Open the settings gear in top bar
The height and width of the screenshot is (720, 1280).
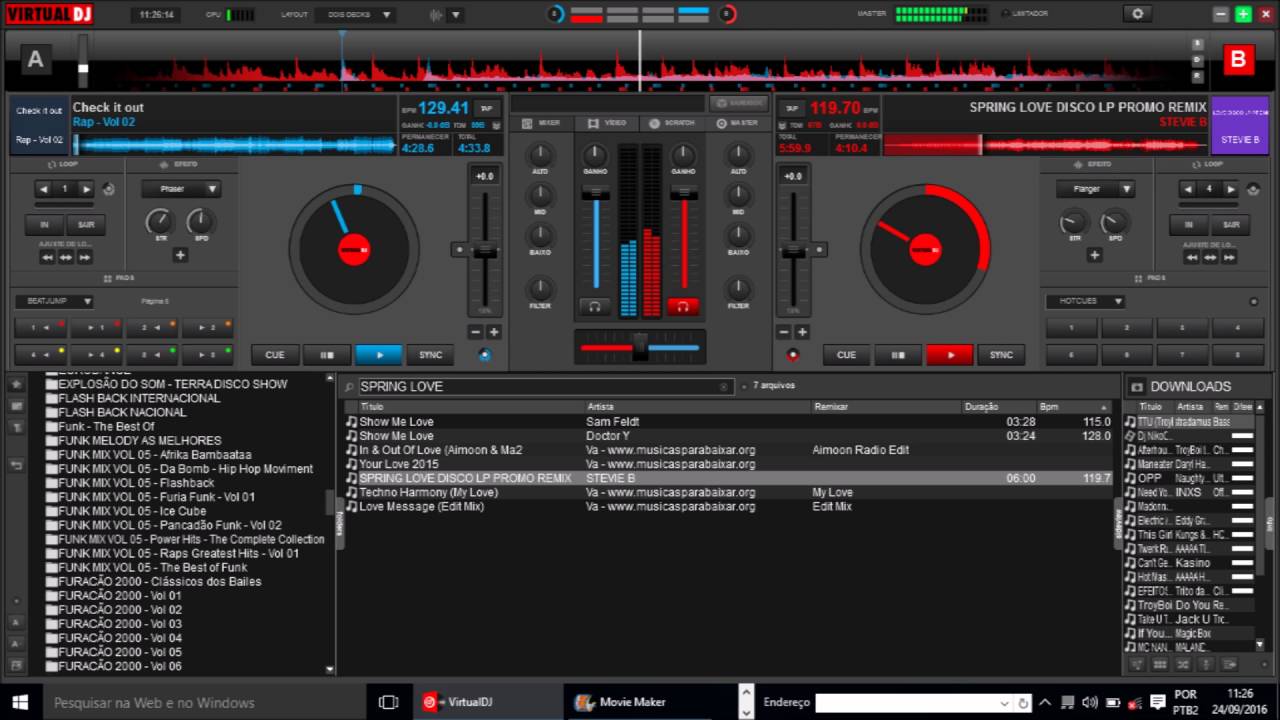[x=1137, y=14]
